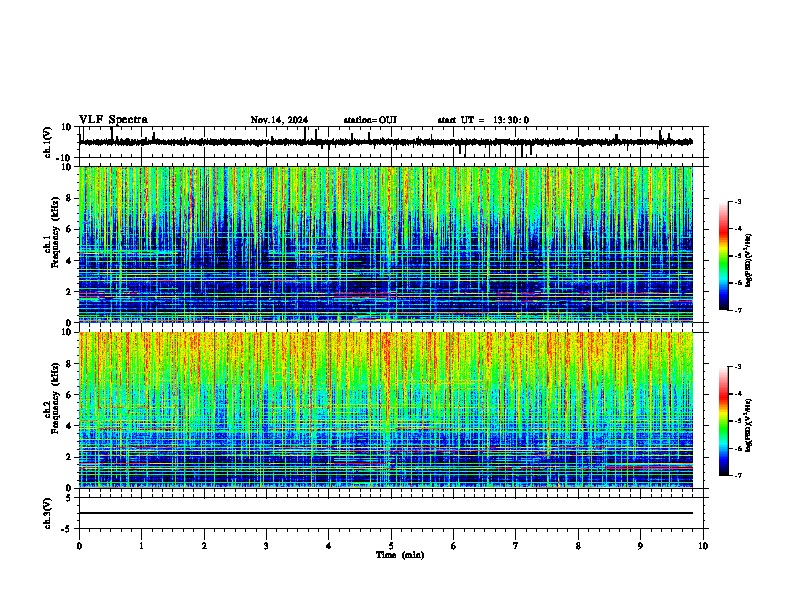Viewport: 792px width, 612px height.
Task: Click the time axis tick labeled "4"
Action: [329, 546]
